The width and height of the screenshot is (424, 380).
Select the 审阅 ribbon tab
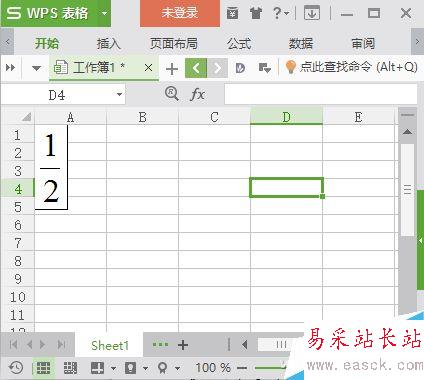(363, 43)
